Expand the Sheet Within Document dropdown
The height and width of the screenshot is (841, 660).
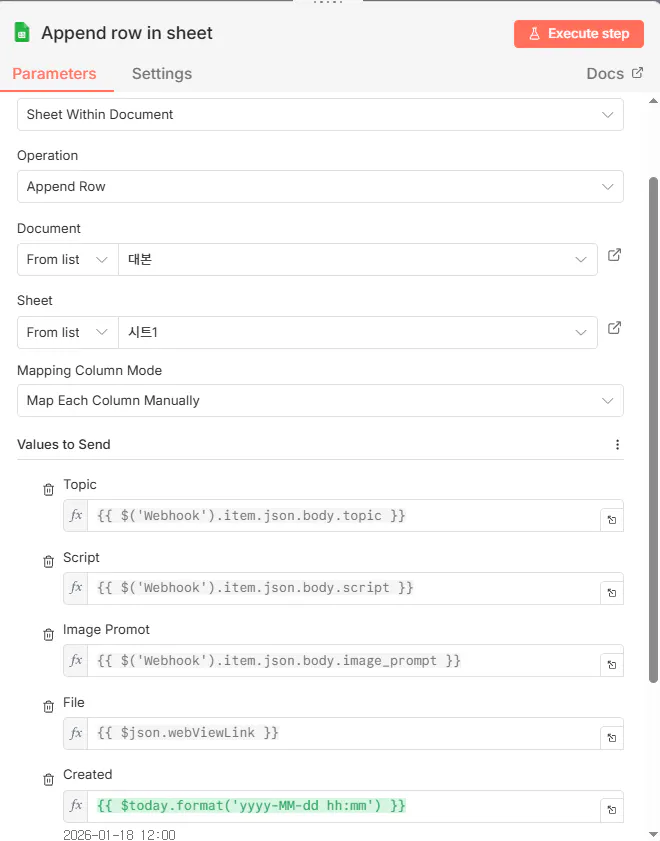pos(320,115)
